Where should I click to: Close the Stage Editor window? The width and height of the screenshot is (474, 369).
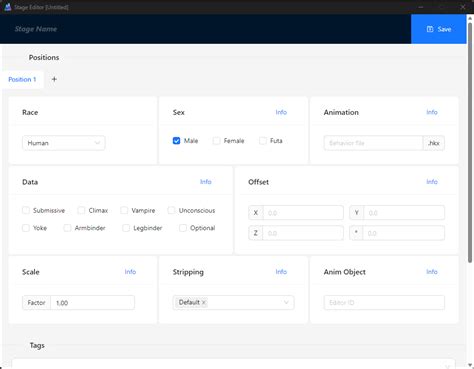[x=463, y=7]
